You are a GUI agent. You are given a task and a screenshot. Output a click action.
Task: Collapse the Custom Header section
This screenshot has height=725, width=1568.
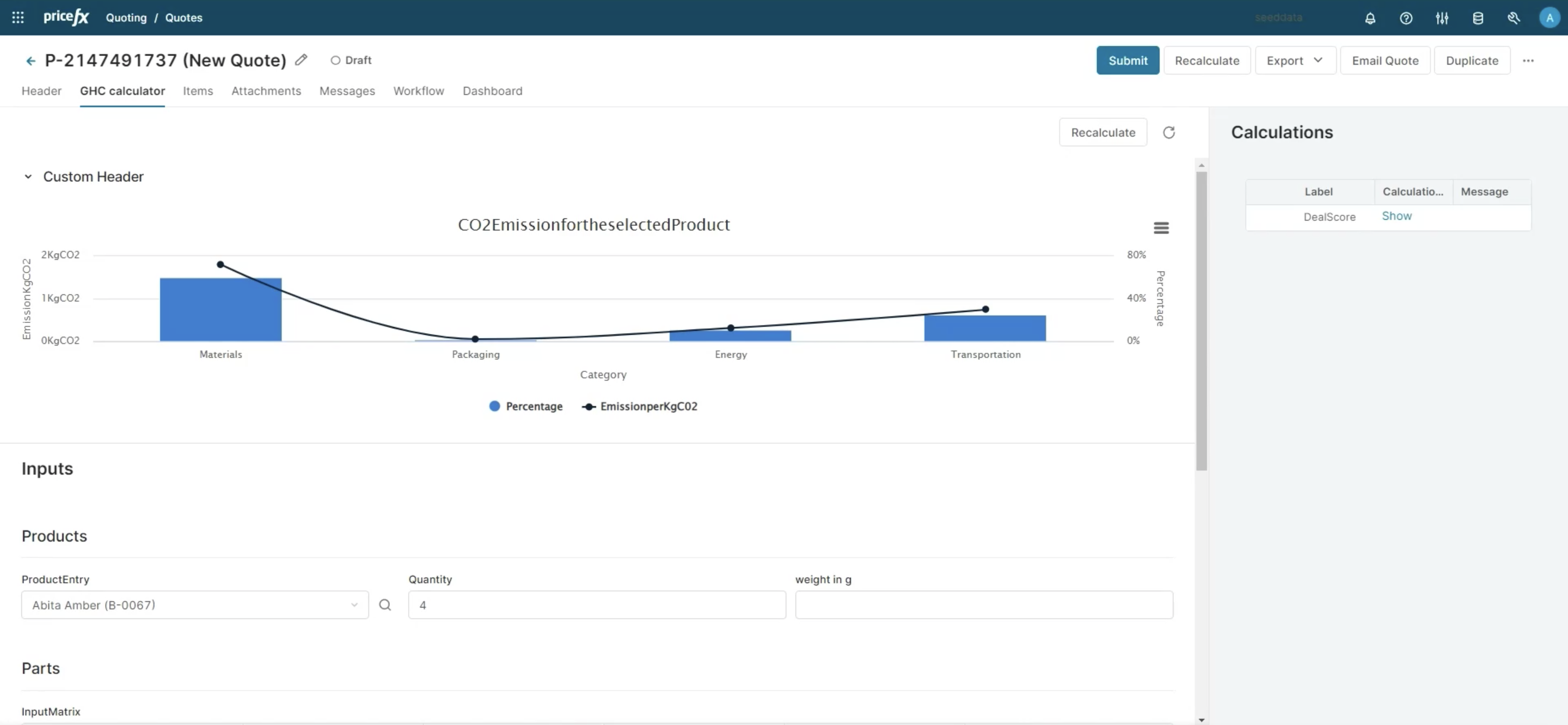[28, 176]
